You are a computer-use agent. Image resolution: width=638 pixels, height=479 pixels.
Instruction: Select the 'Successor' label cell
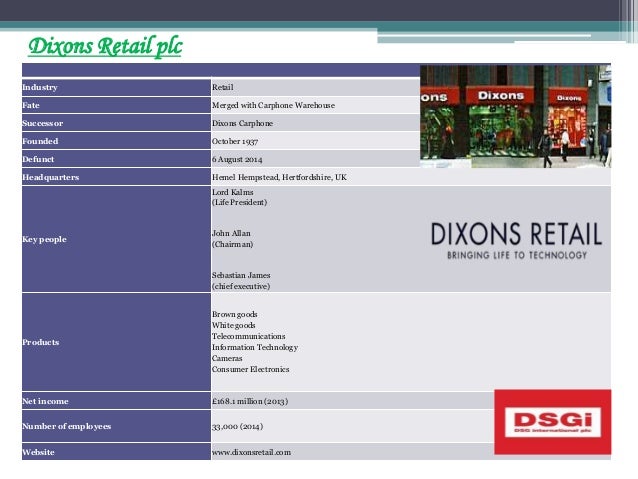[x=116, y=123]
